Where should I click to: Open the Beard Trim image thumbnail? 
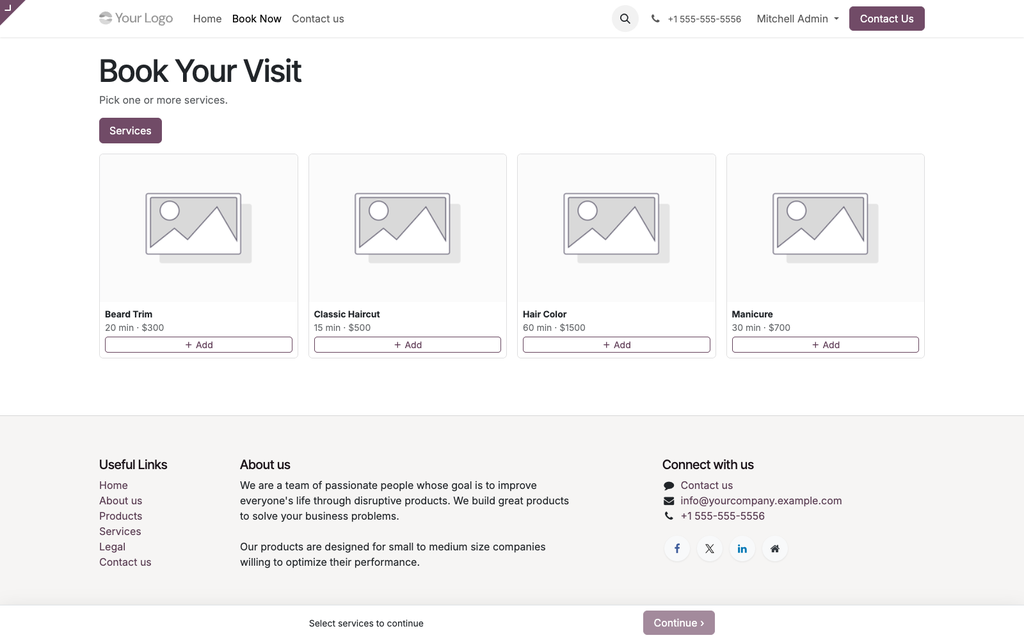coord(199,228)
